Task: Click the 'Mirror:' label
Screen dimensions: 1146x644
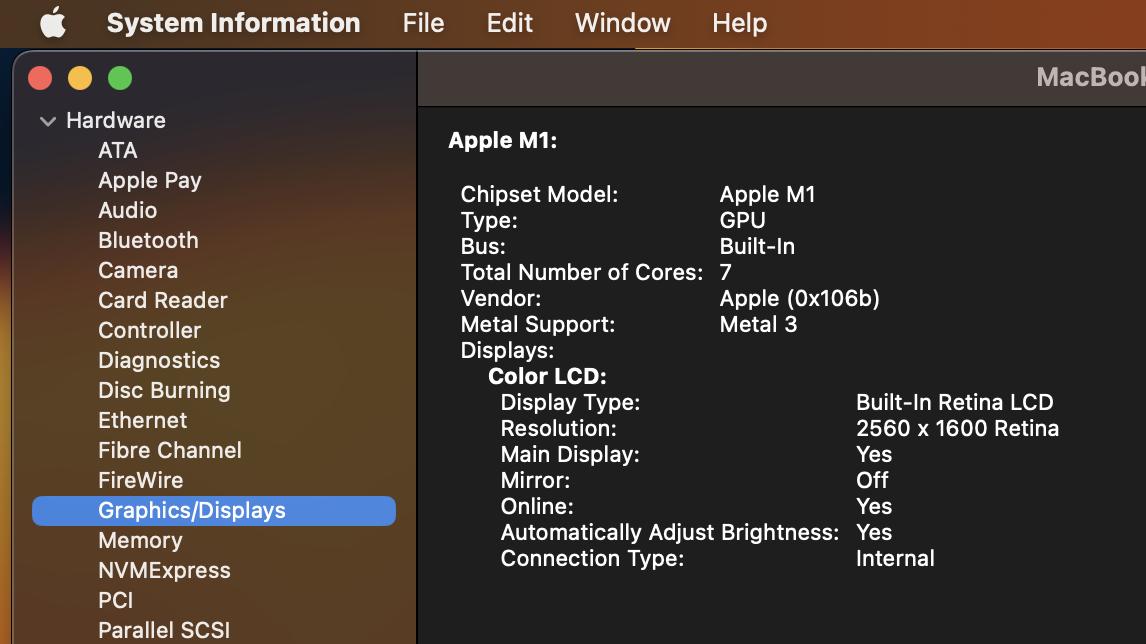Action: (x=535, y=480)
